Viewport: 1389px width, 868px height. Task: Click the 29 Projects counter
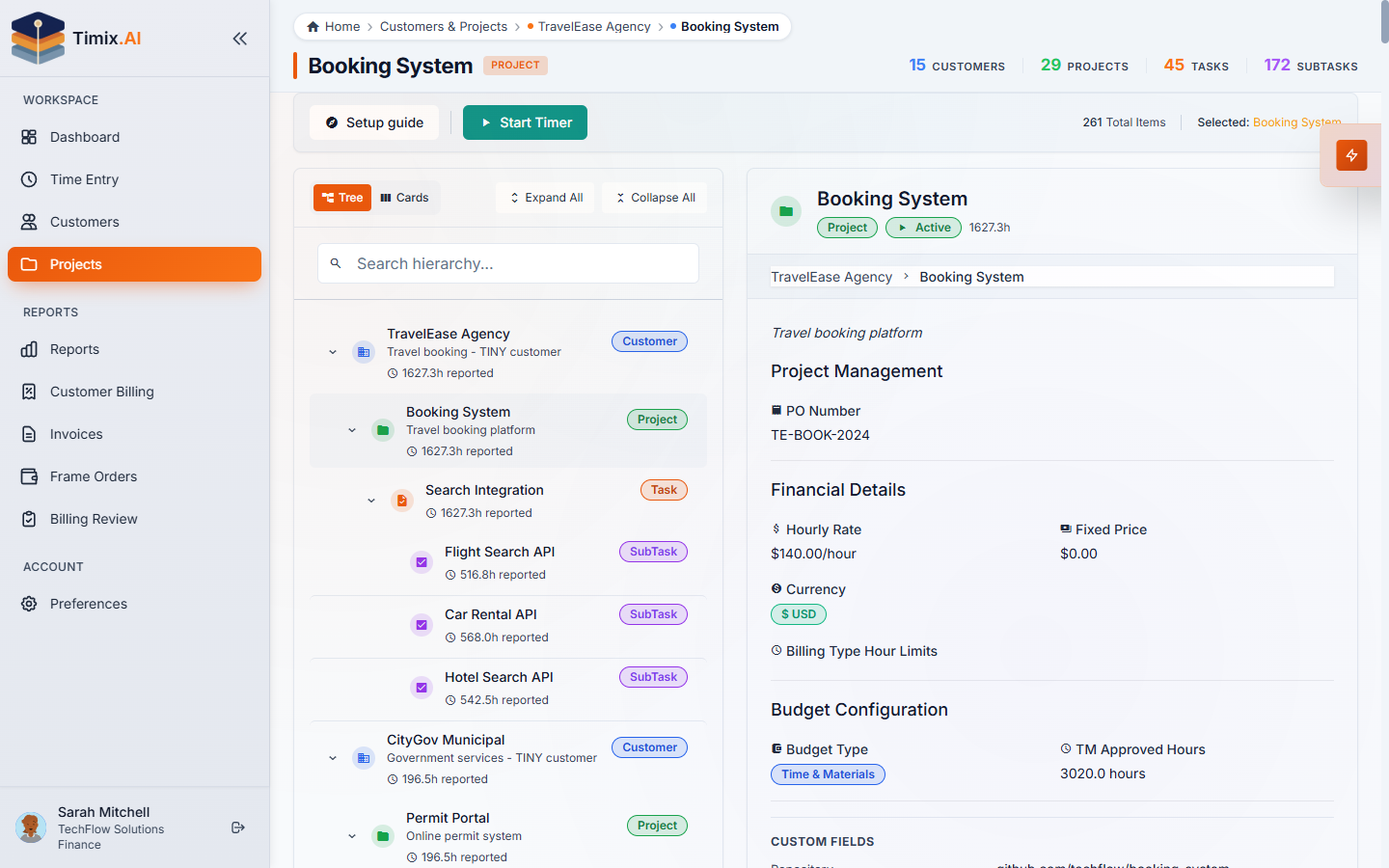(1084, 66)
